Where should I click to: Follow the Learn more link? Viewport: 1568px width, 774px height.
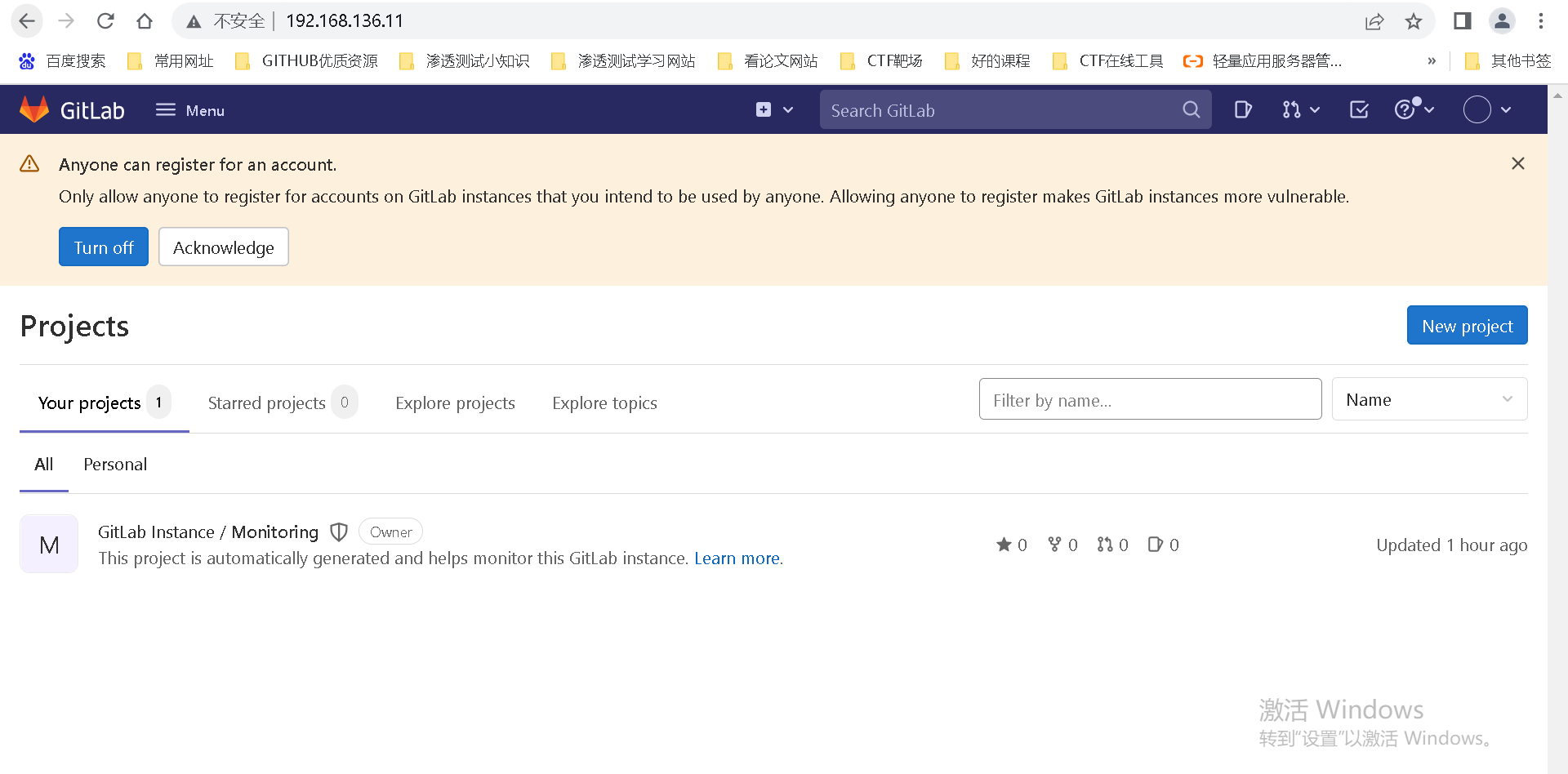click(x=737, y=558)
